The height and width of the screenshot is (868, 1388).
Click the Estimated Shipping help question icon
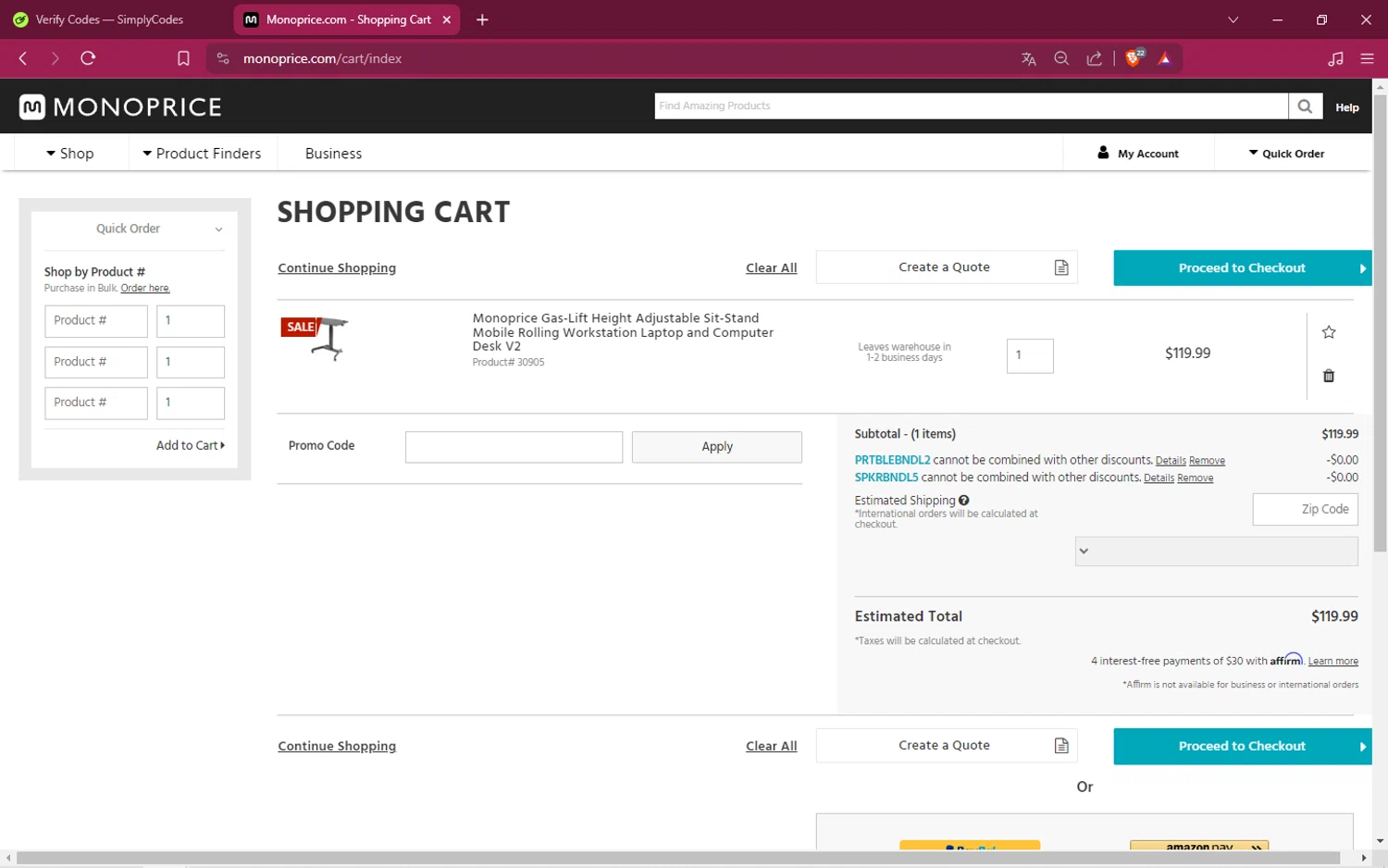point(964,501)
